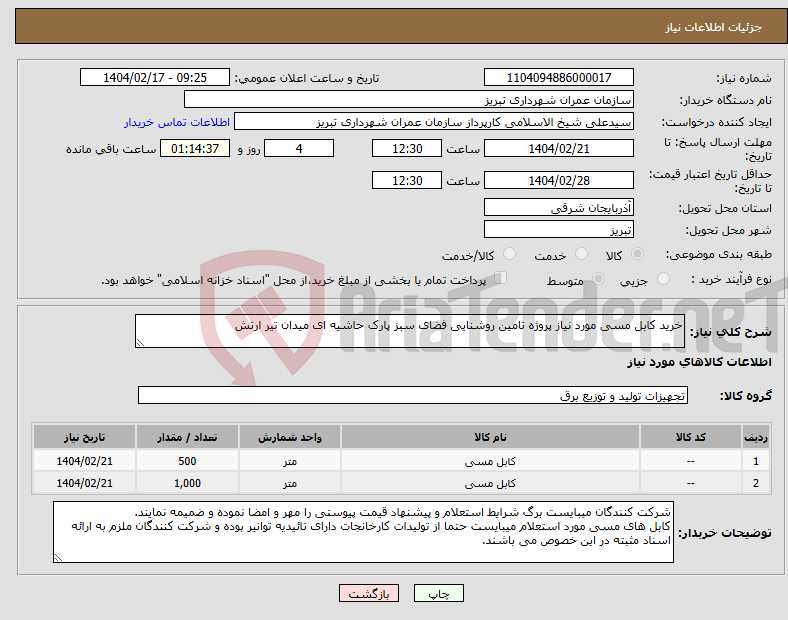Click the ردیف column header
The width and height of the screenshot is (788, 620).
coord(756,437)
